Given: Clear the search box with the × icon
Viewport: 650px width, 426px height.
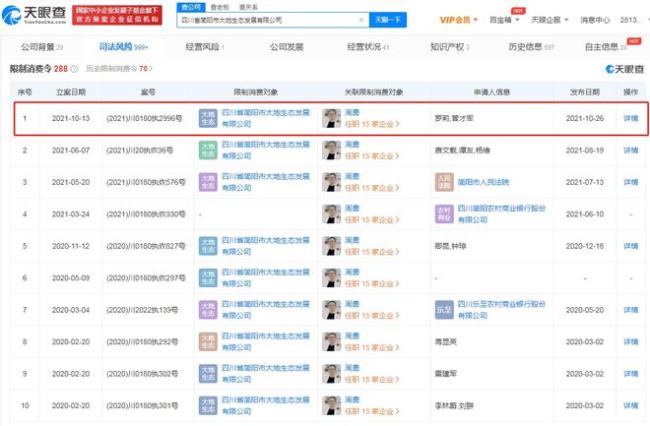Looking at the screenshot, I should tap(361, 20).
